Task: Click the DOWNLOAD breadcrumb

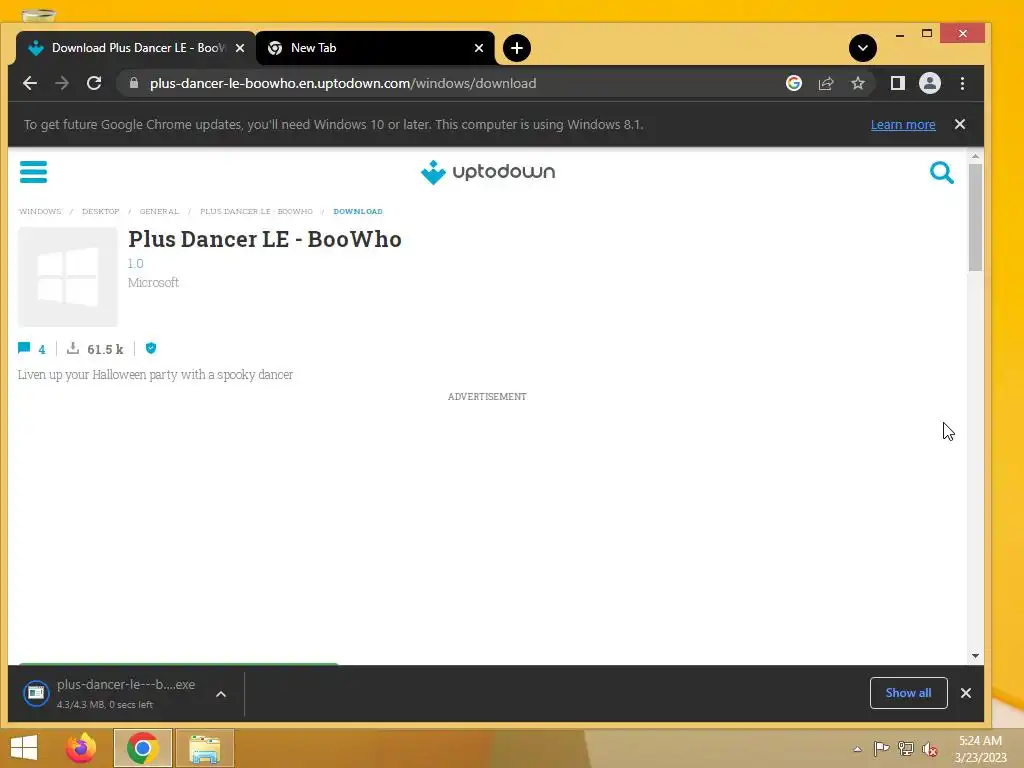Action: [358, 212]
